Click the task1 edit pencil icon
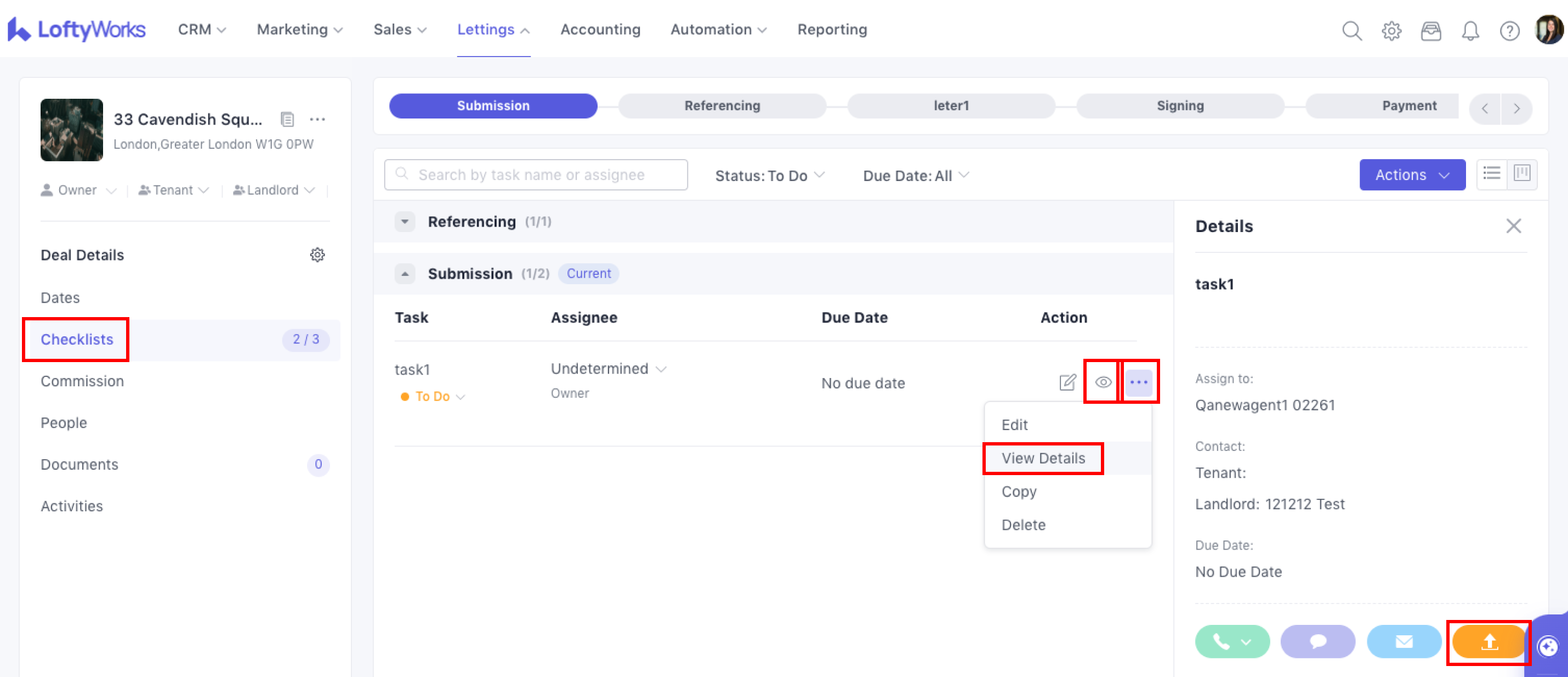This screenshot has height=677, width=1568. tap(1067, 382)
